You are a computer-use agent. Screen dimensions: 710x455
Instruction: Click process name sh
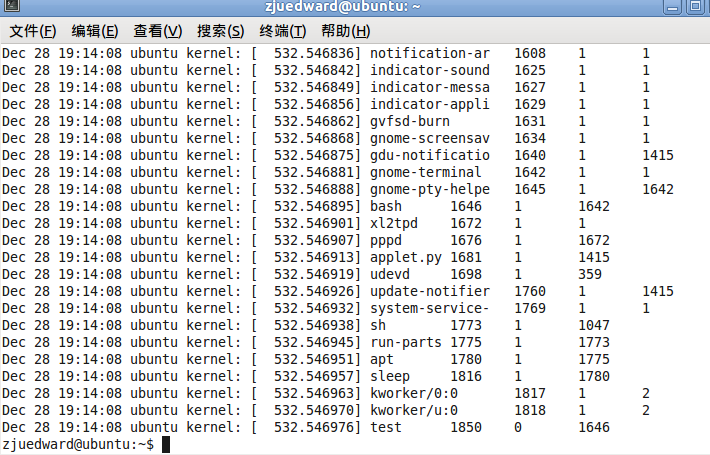[x=378, y=325]
